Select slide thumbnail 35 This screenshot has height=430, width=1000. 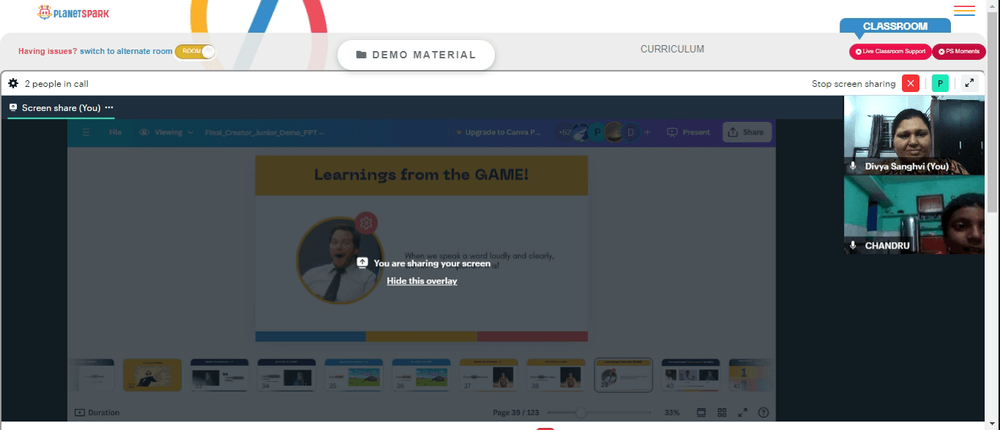(354, 374)
